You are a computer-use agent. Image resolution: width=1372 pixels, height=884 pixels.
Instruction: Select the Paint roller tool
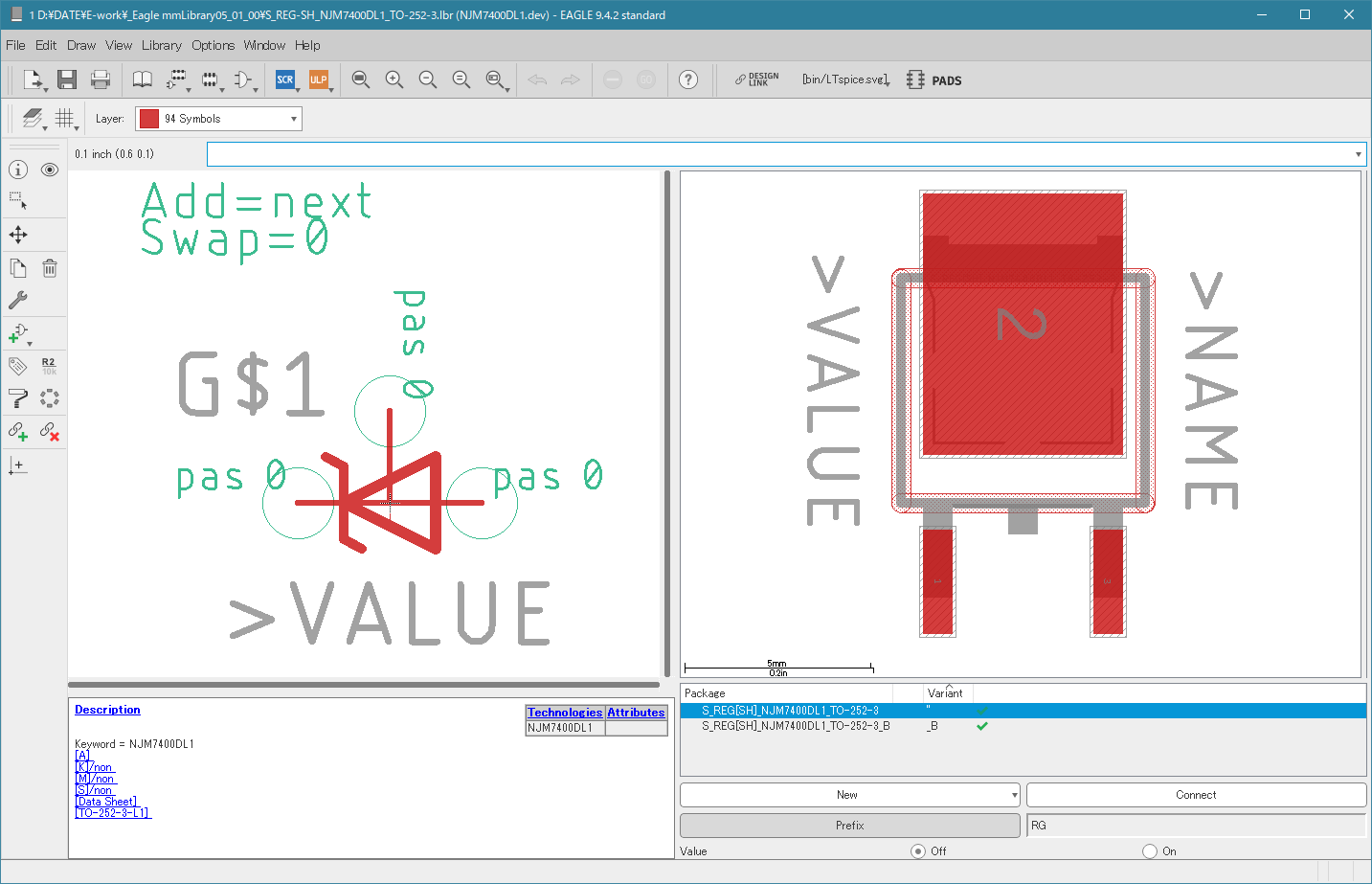(x=18, y=398)
